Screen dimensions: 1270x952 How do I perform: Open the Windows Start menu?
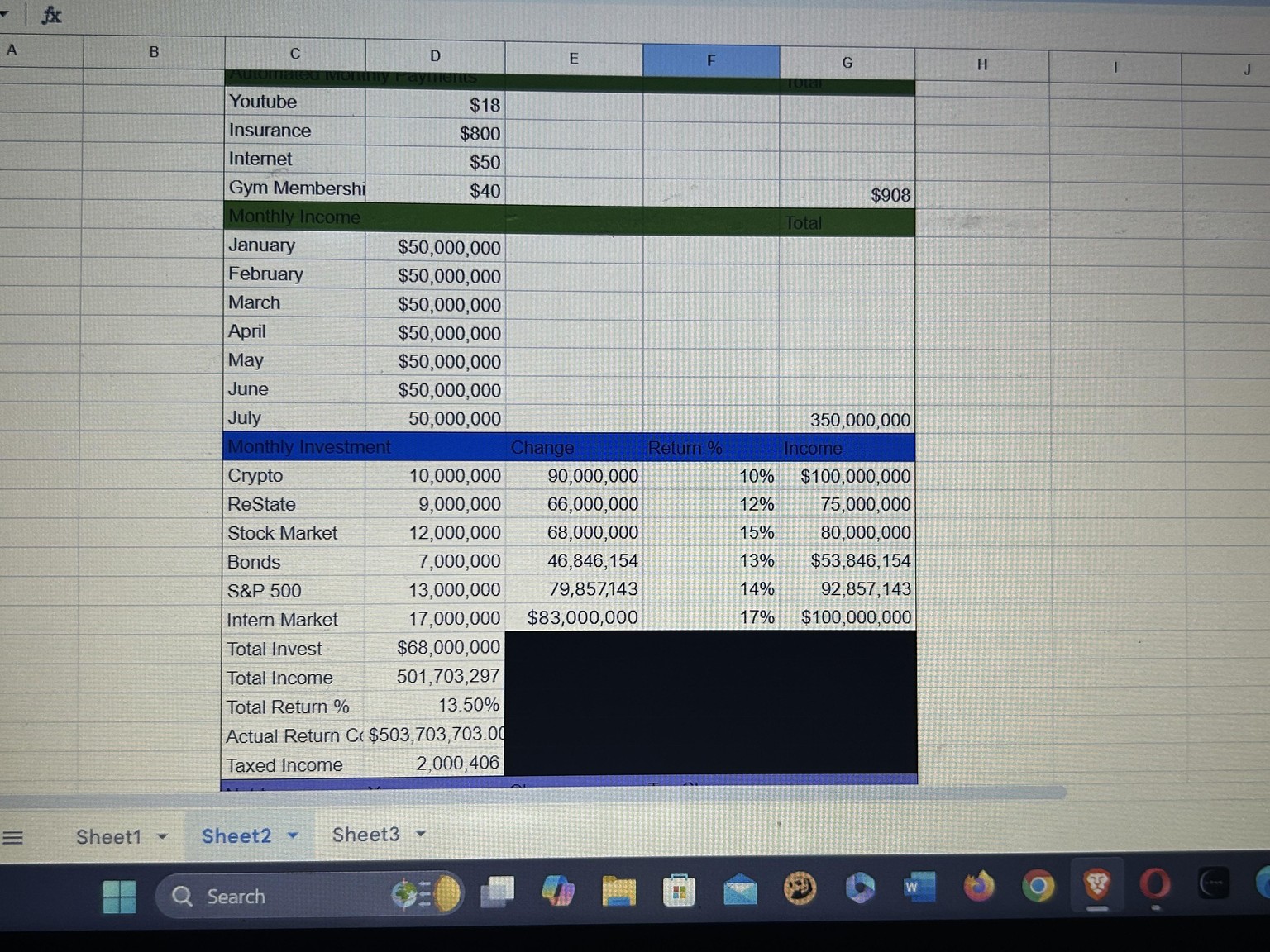click(119, 897)
